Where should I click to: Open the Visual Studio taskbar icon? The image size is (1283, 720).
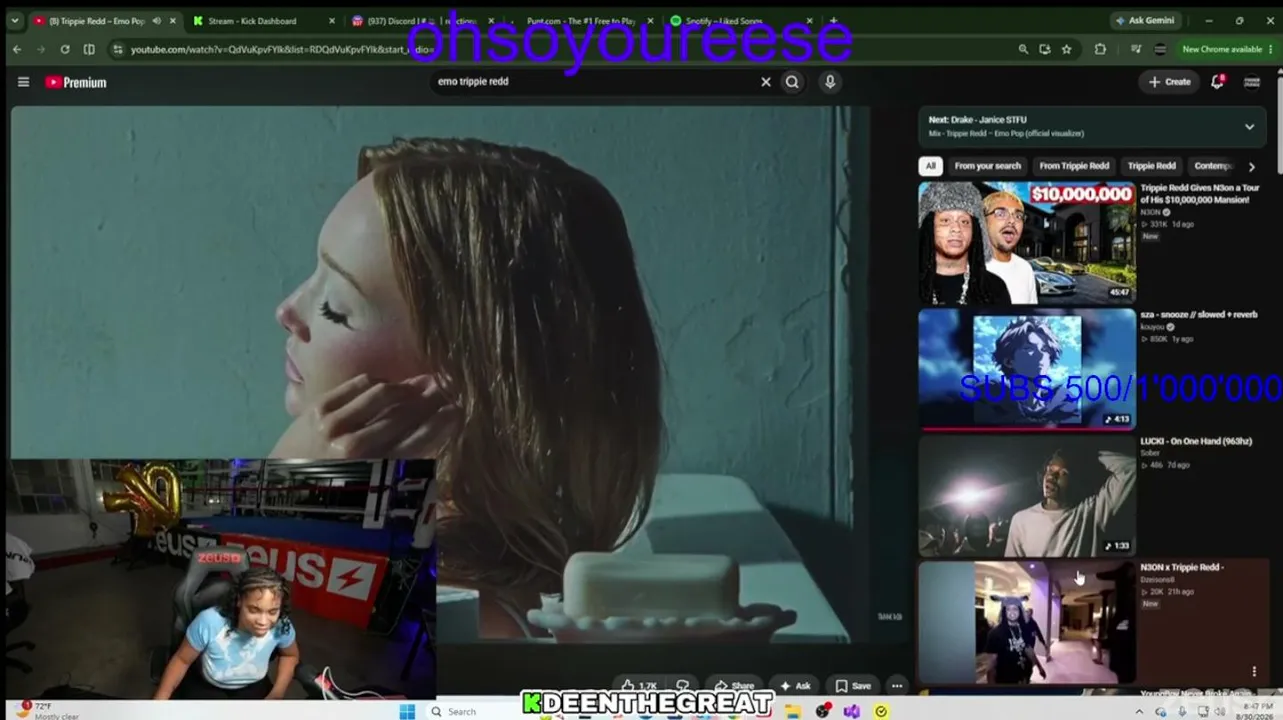852,711
